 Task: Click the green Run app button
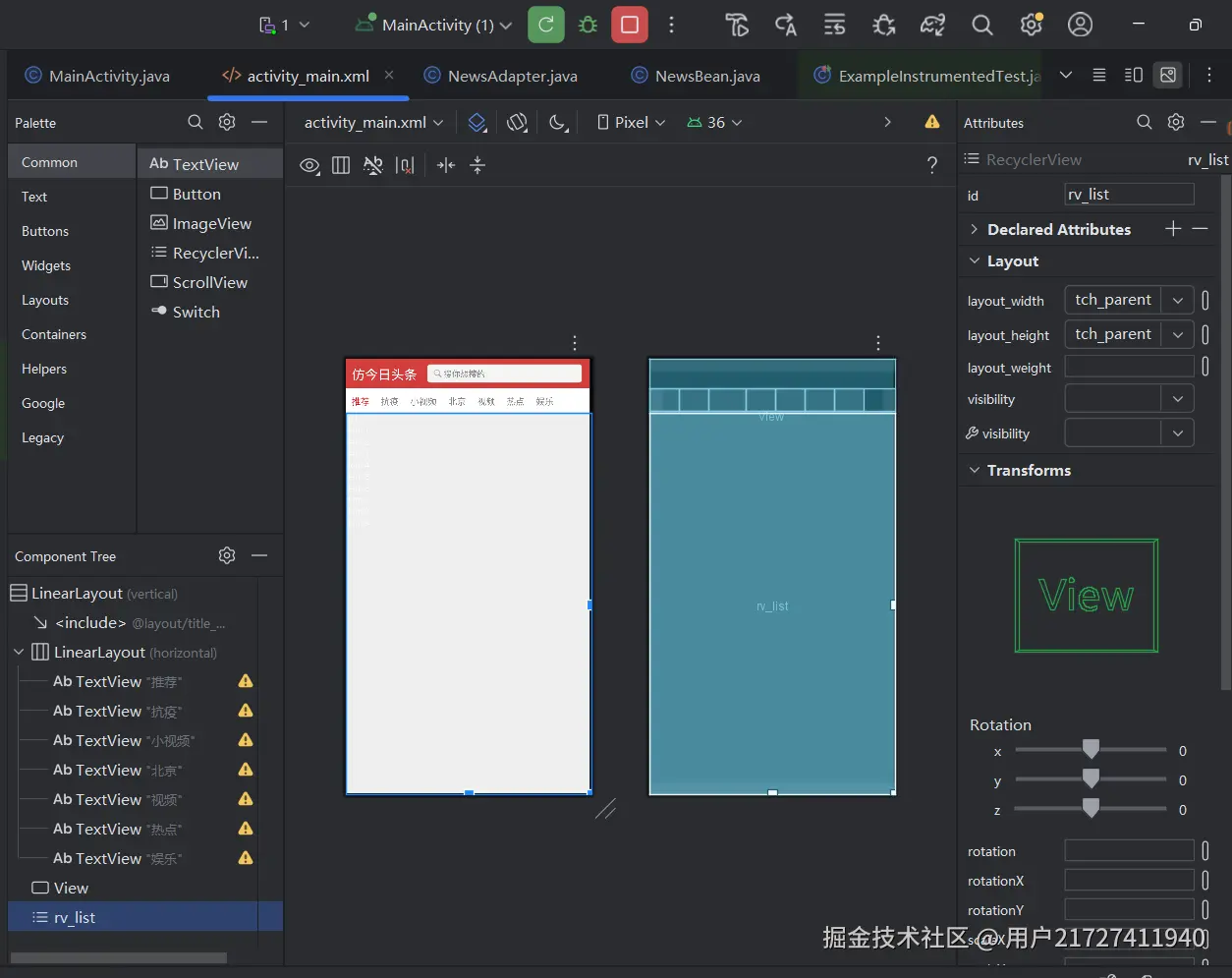tap(546, 25)
